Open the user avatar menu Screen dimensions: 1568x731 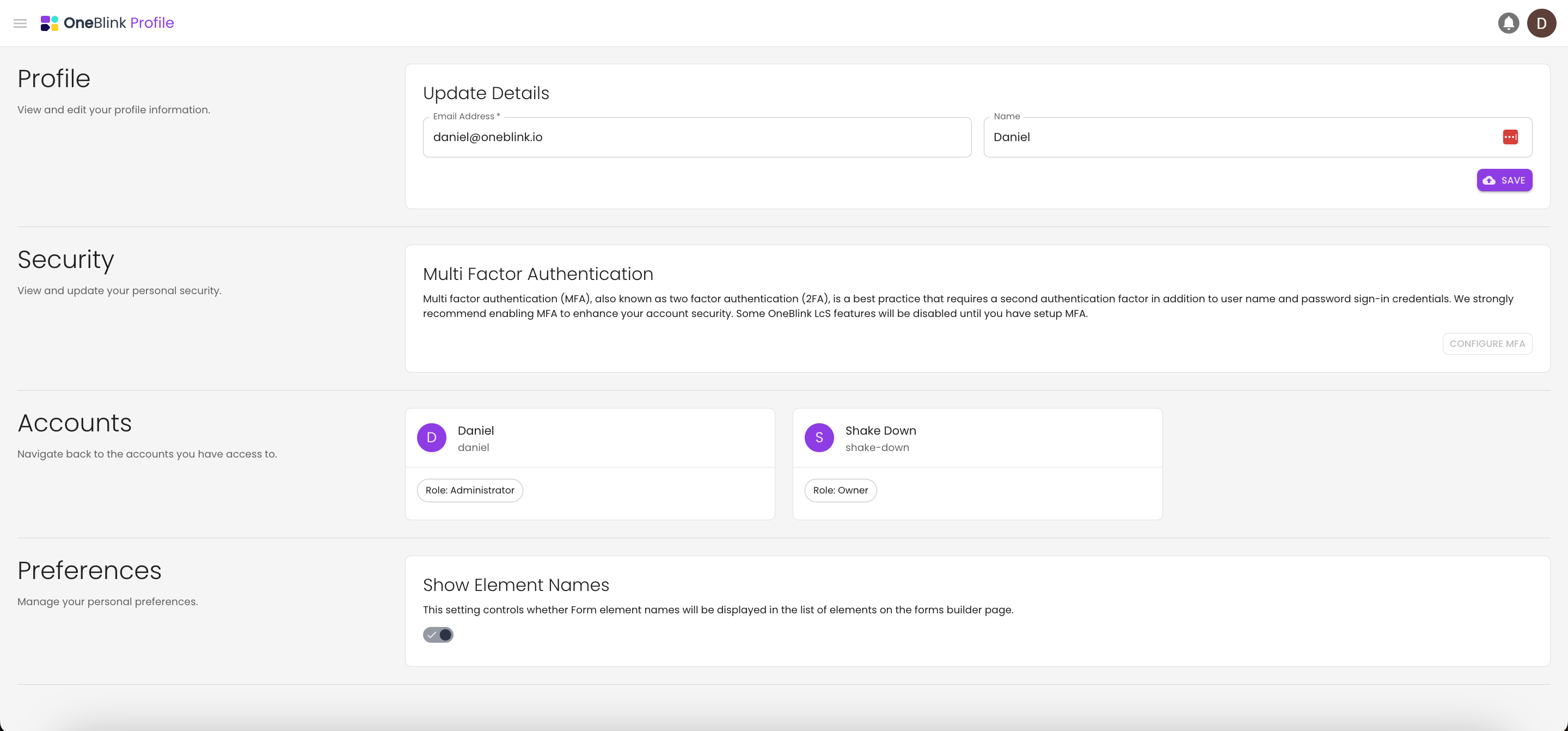pos(1541,23)
